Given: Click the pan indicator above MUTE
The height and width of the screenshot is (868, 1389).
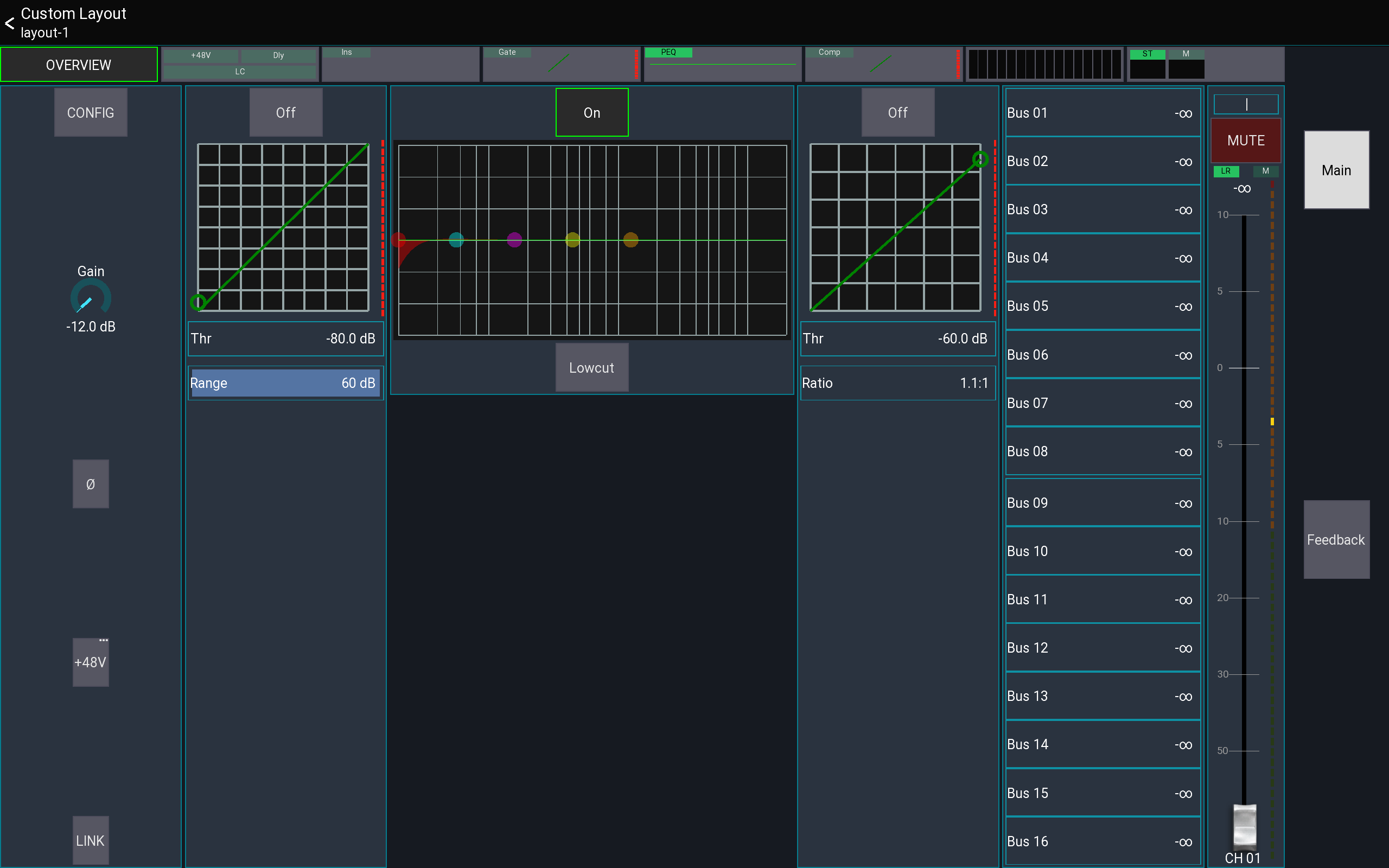Looking at the screenshot, I should coord(1246,105).
